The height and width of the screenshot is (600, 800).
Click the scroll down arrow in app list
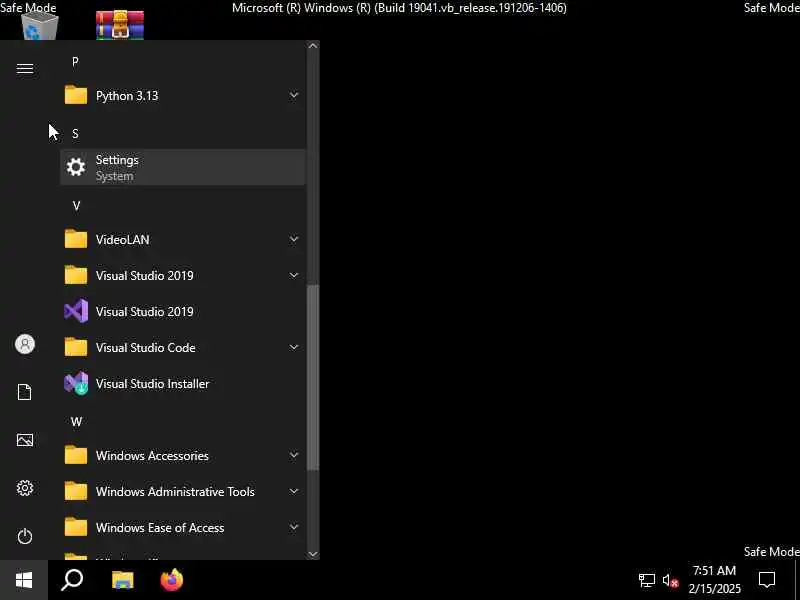pos(313,554)
